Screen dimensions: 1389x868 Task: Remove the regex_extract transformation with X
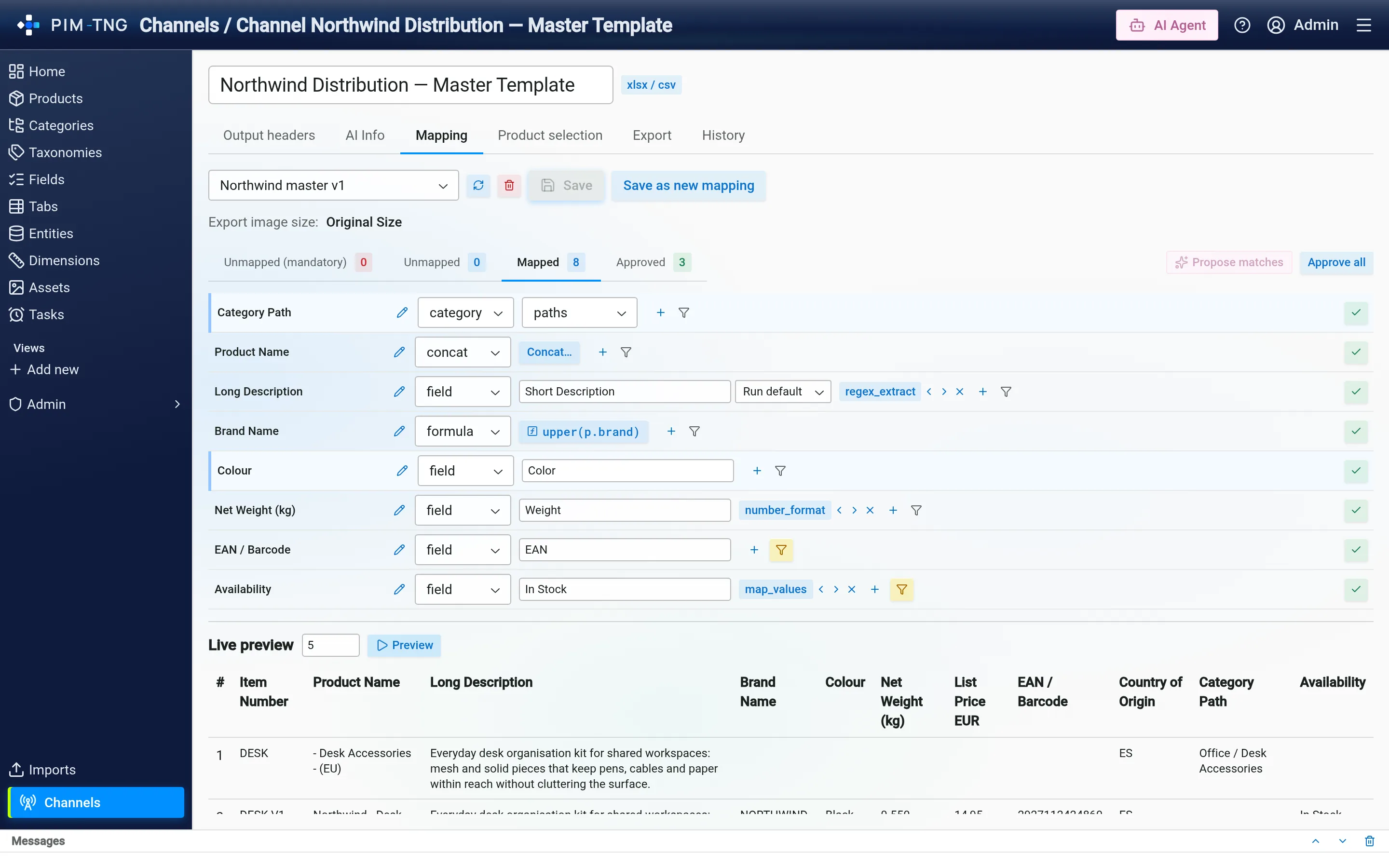coord(960,392)
